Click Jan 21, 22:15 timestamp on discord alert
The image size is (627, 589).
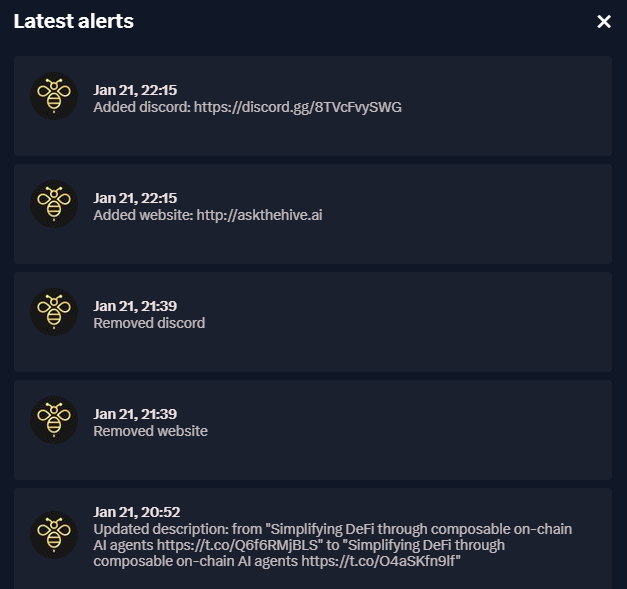click(x=135, y=90)
